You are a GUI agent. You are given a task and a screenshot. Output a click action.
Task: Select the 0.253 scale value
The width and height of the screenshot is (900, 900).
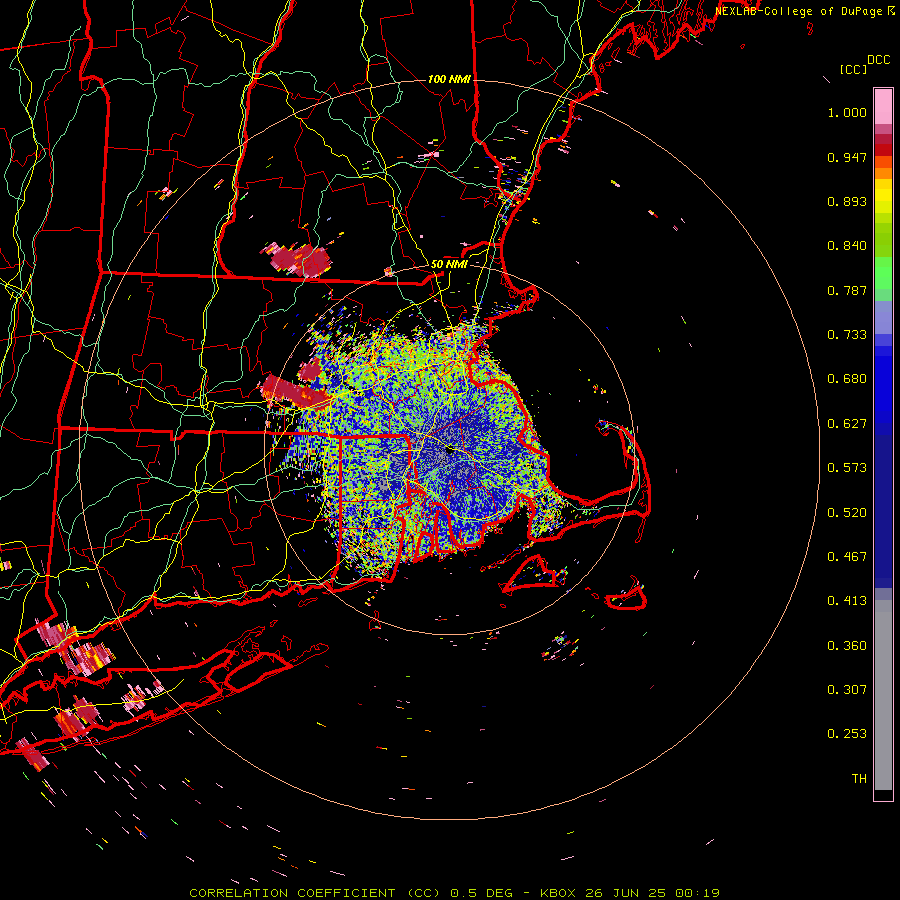[847, 734]
